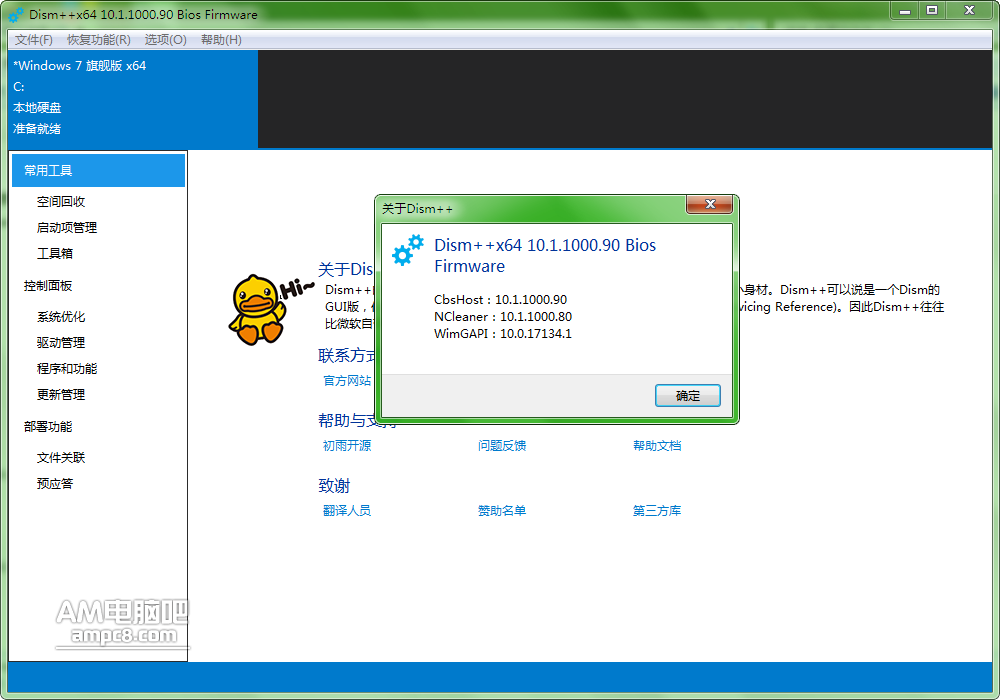Click the yellow duck mascot image

(258, 310)
